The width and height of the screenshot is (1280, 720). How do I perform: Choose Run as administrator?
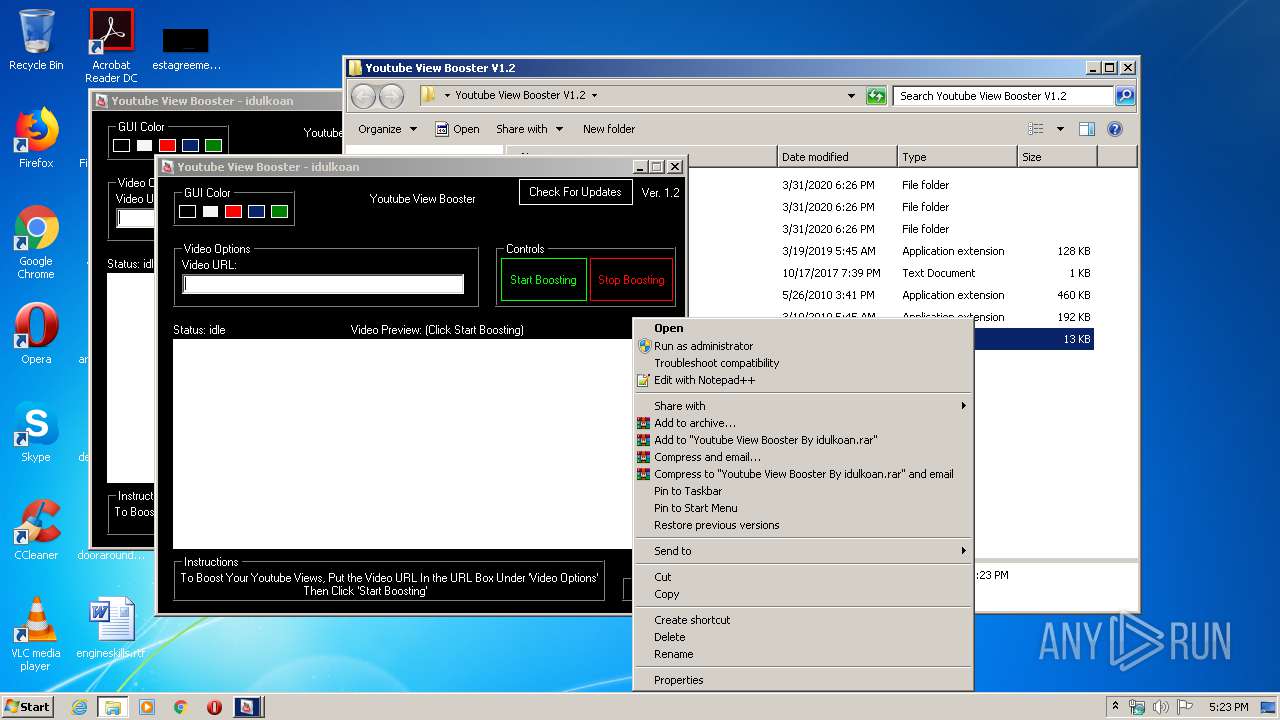[804, 346]
